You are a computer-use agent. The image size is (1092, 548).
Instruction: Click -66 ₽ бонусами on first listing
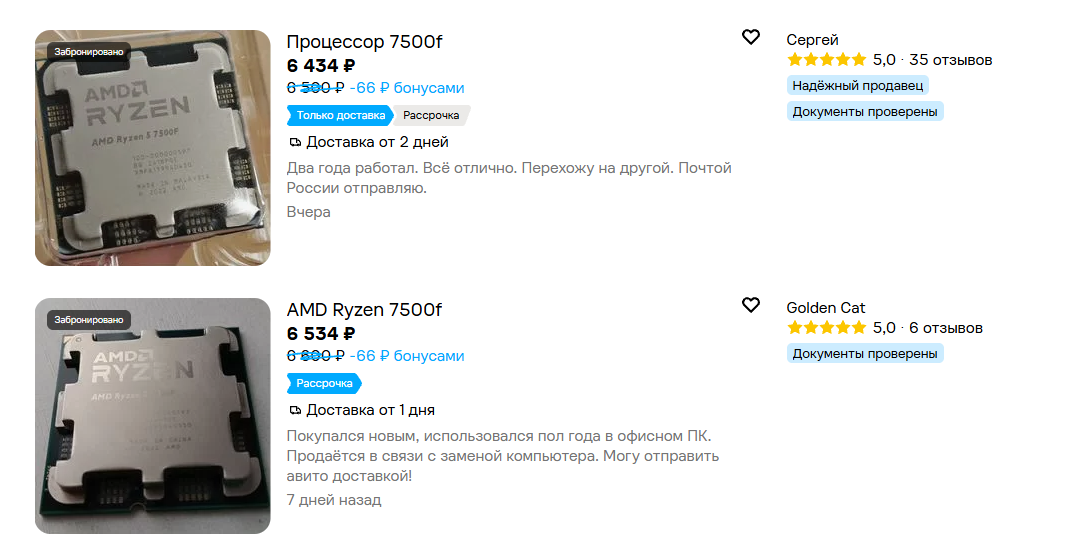pyautogui.click(x=407, y=88)
